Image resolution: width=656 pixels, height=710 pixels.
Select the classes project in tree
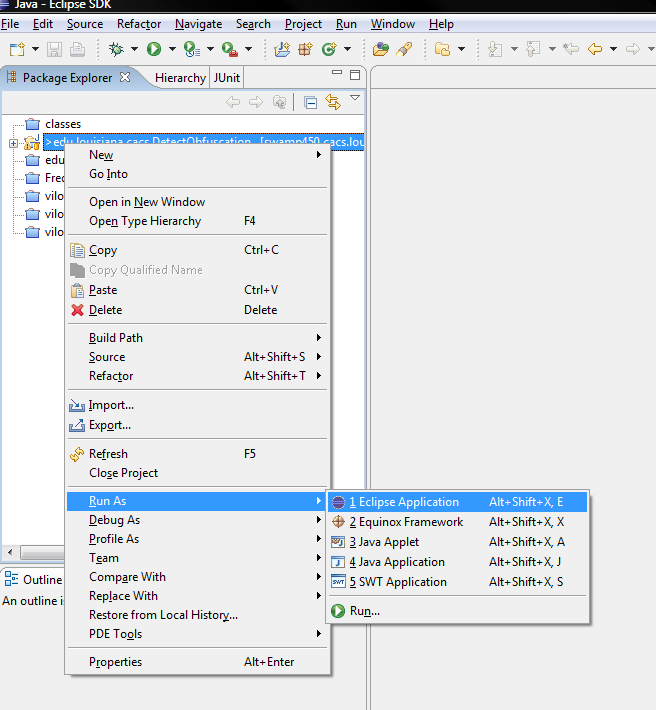point(63,124)
